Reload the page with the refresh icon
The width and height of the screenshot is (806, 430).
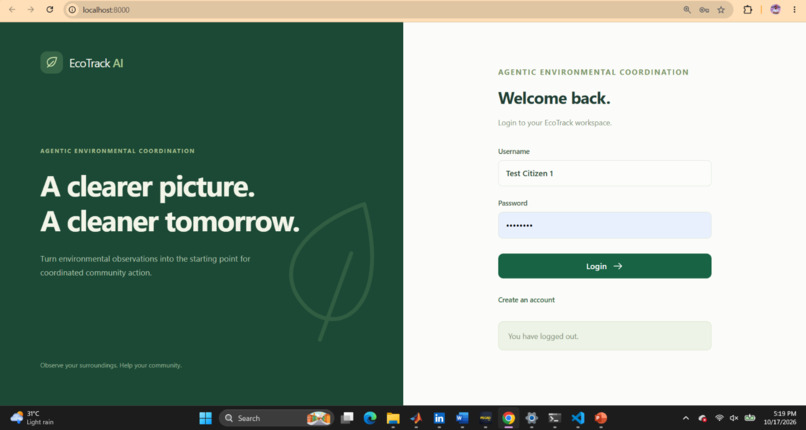click(x=49, y=10)
